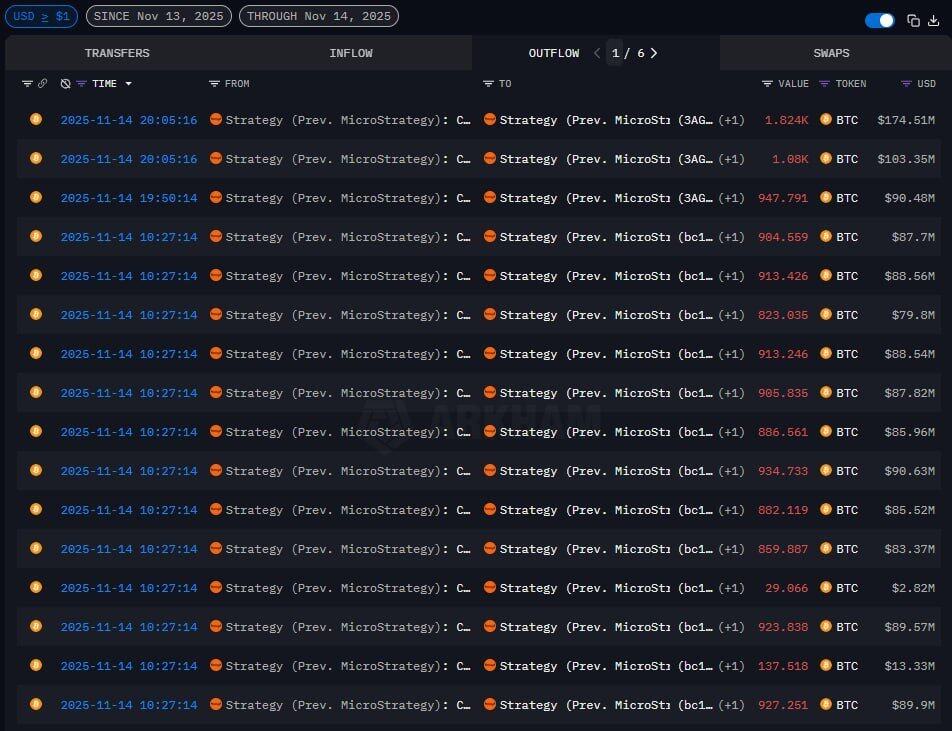Click the THROUGH Nov 14, 2025 date filter
The width and height of the screenshot is (952, 731).
coord(318,16)
